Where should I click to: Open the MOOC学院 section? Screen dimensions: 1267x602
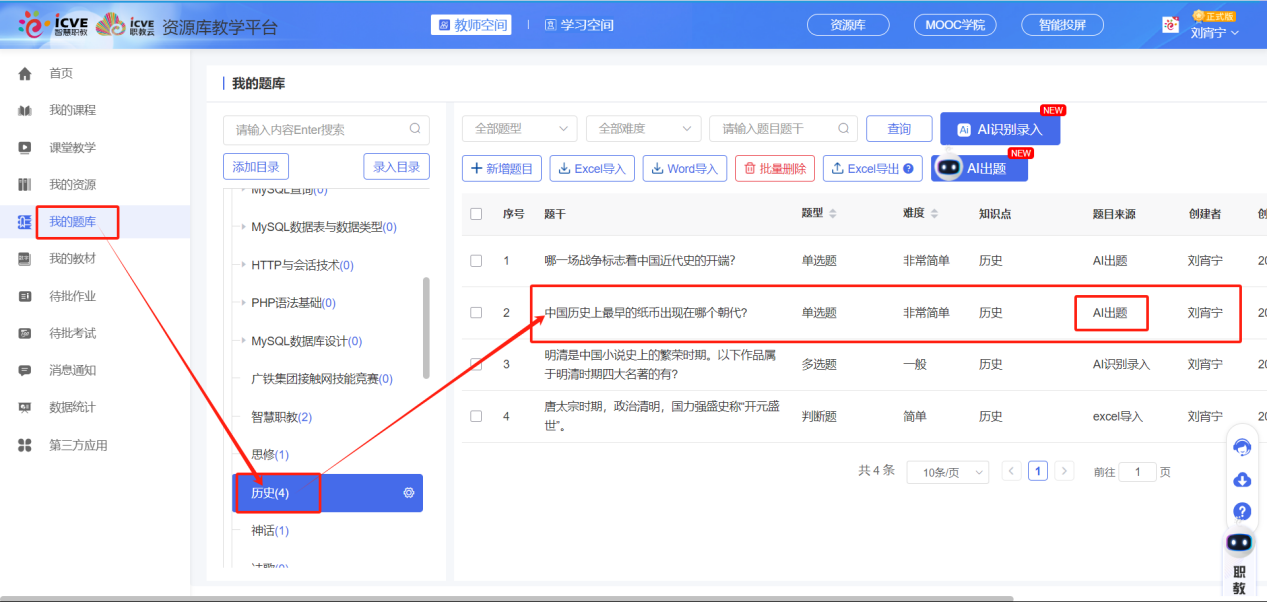[x=954, y=24]
